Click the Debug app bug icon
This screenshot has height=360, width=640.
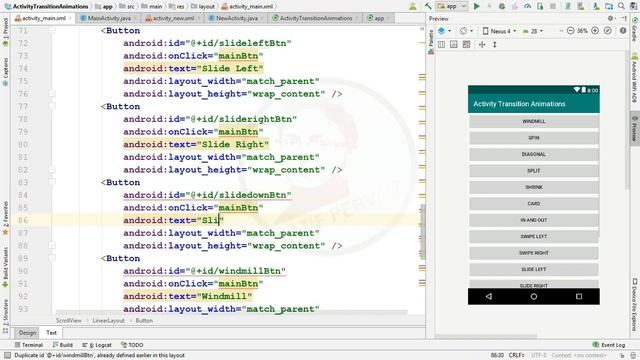[x=502, y=6]
